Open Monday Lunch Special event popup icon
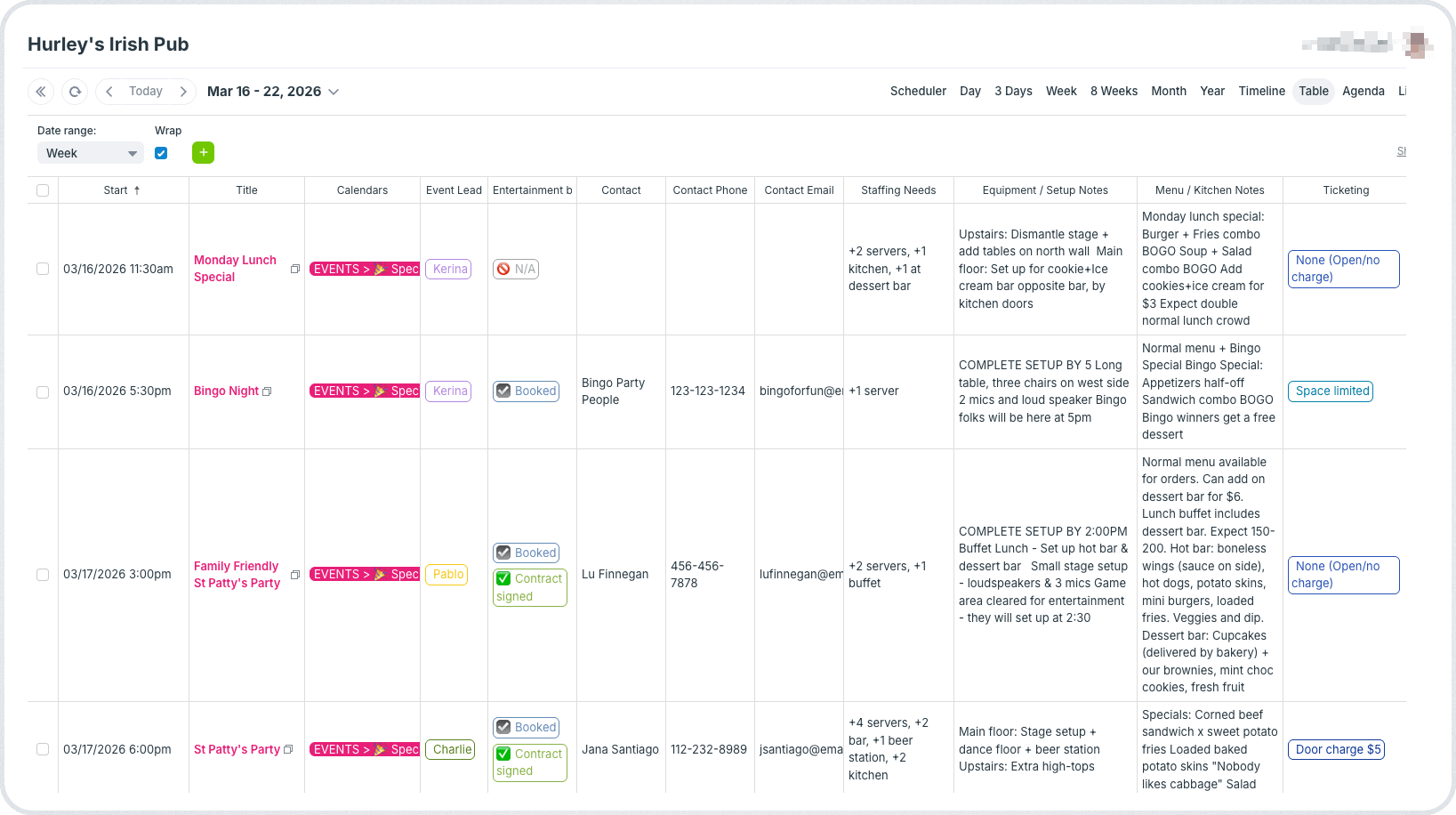This screenshot has height=815, width=1456. click(x=295, y=269)
